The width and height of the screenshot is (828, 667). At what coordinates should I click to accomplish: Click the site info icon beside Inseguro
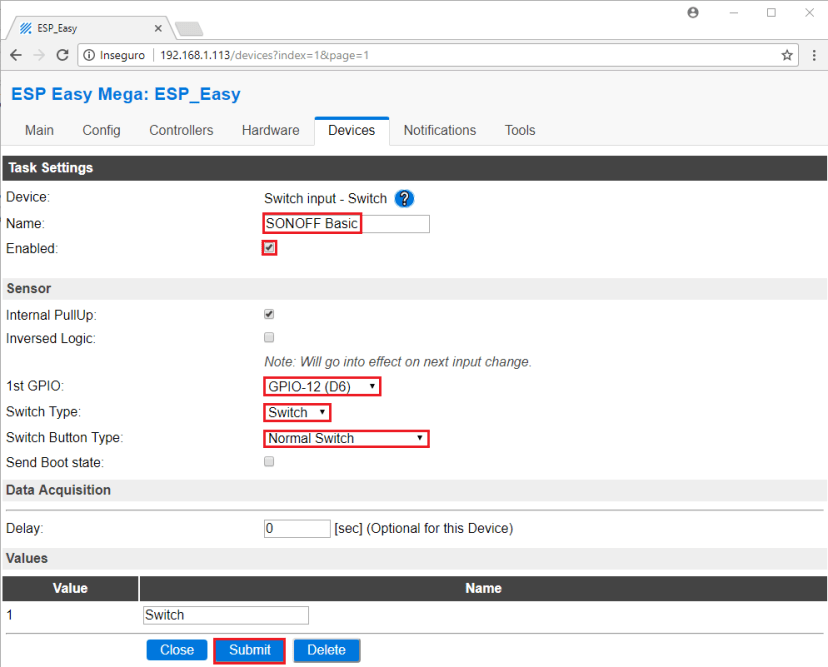(x=89, y=55)
